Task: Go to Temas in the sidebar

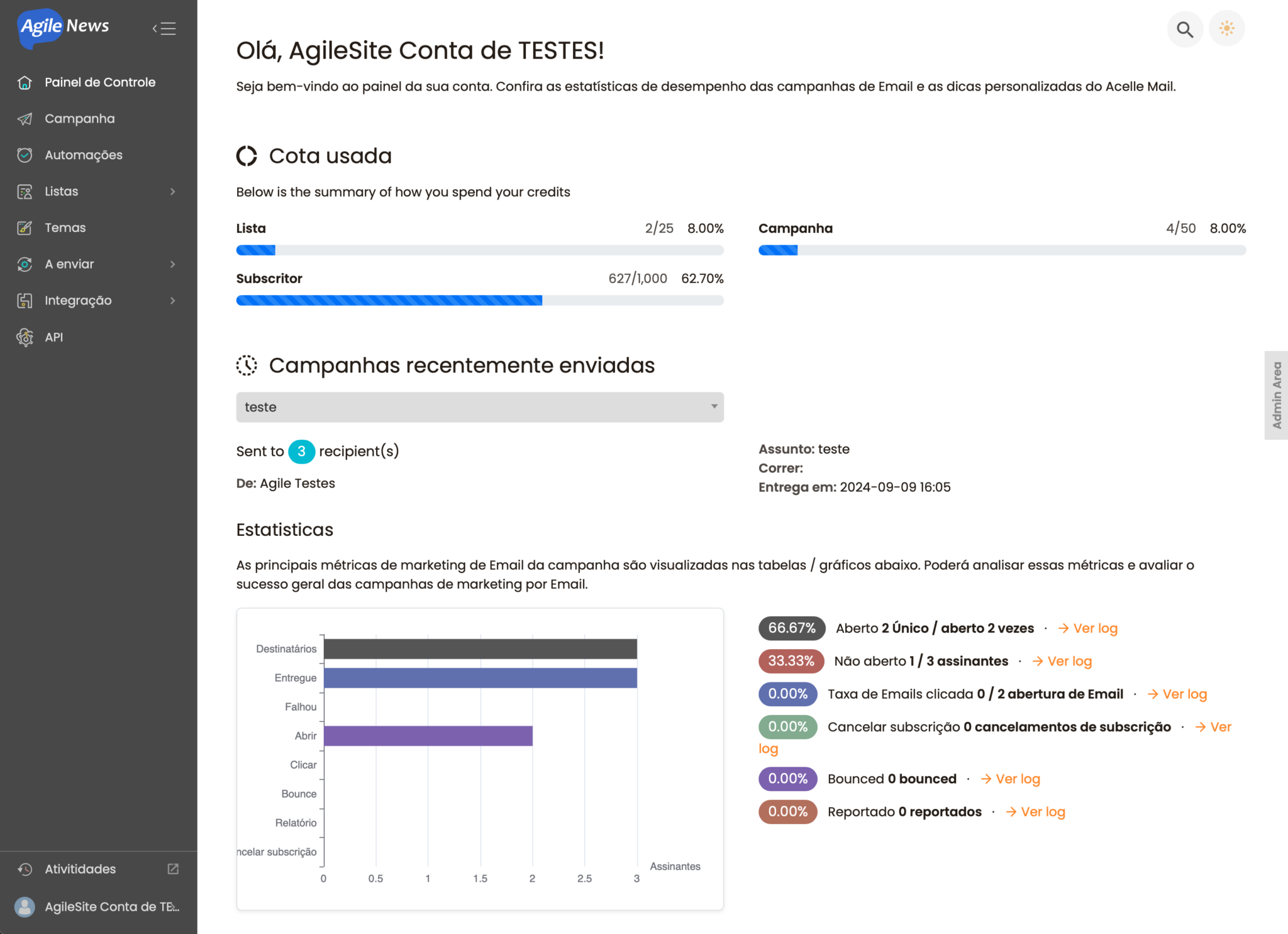Action: point(65,228)
